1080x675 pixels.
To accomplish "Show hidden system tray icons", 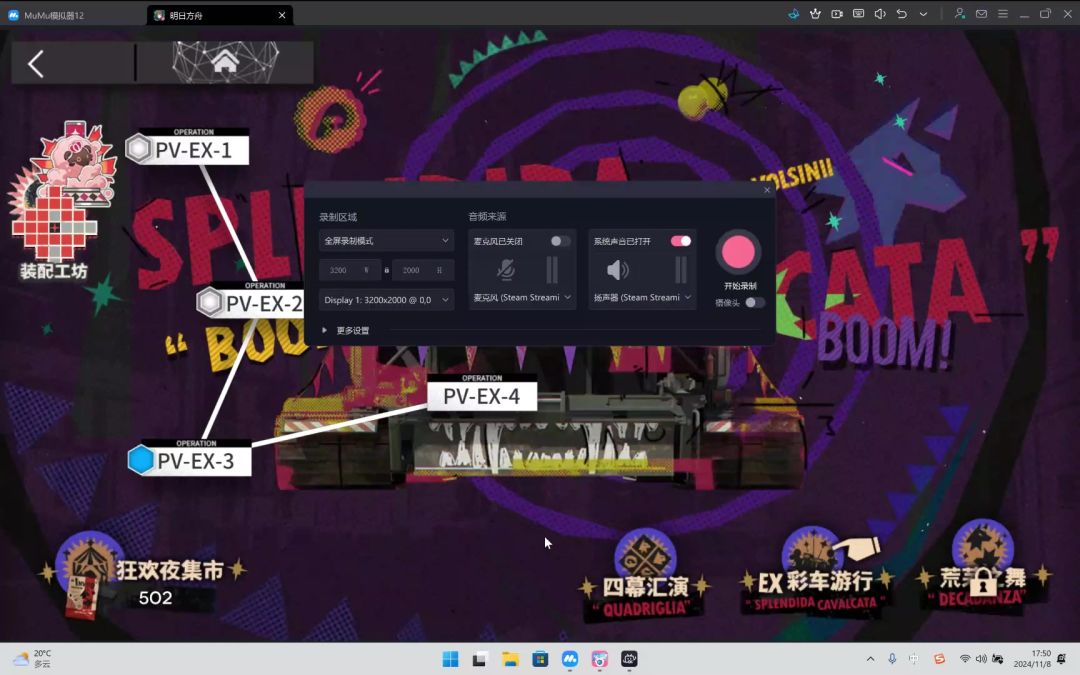I will (x=871, y=659).
